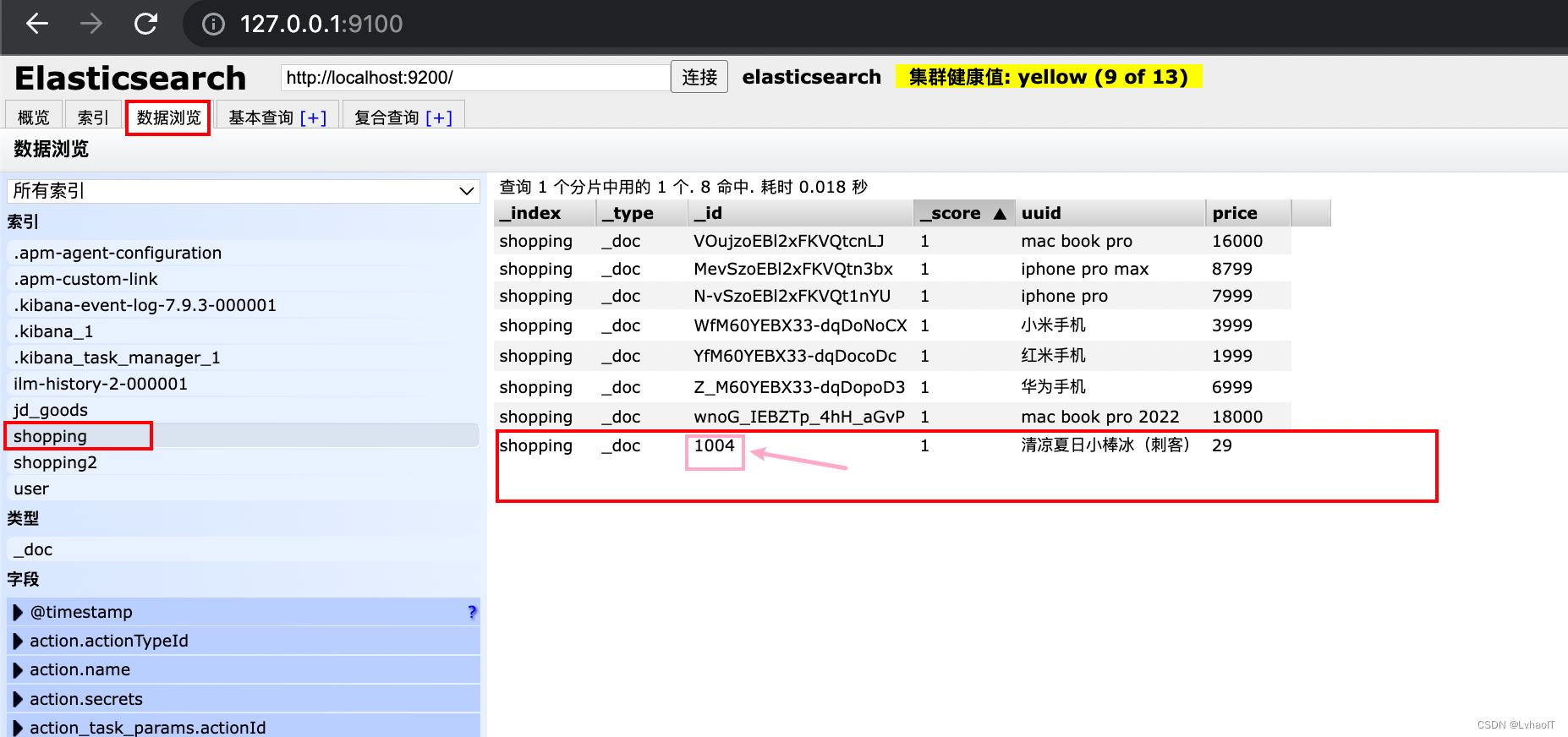This screenshot has height=737, width=1568.
Task: Open the 红米手机 document row
Action: (x=892, y=356)
